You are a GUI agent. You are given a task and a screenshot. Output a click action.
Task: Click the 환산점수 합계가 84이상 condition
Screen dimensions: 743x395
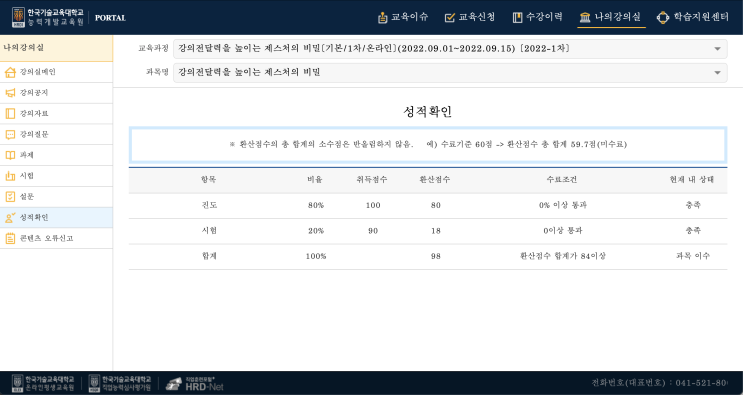point(563,256)
